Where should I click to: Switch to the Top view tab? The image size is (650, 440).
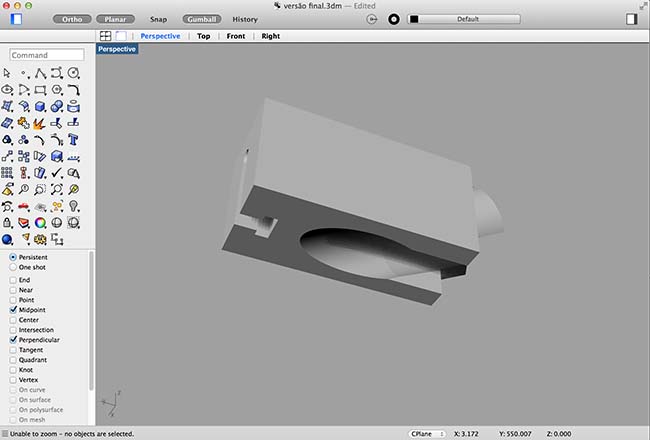tap(204, 36)
